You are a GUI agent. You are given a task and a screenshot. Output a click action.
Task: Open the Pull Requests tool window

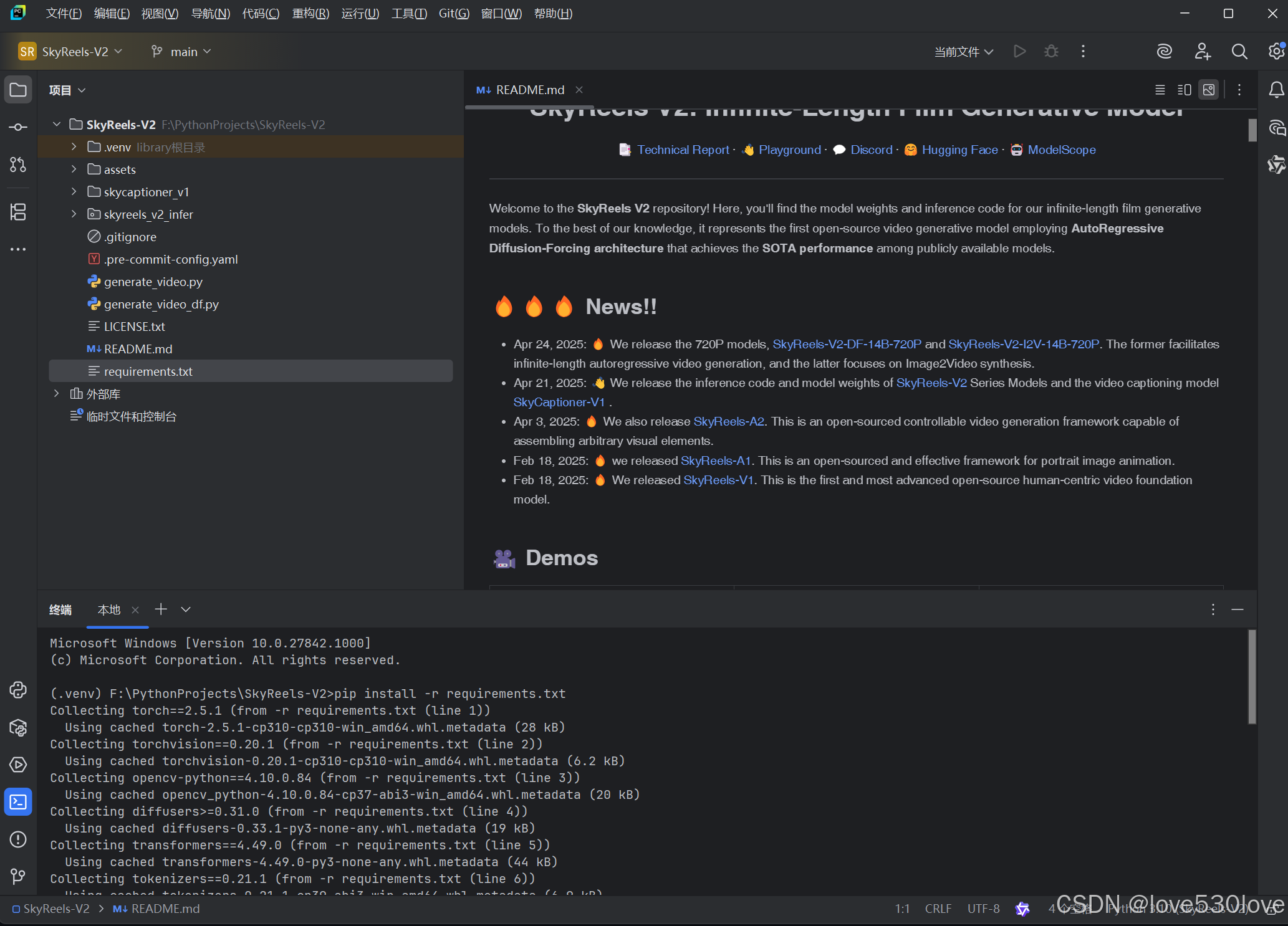(18, 165)
